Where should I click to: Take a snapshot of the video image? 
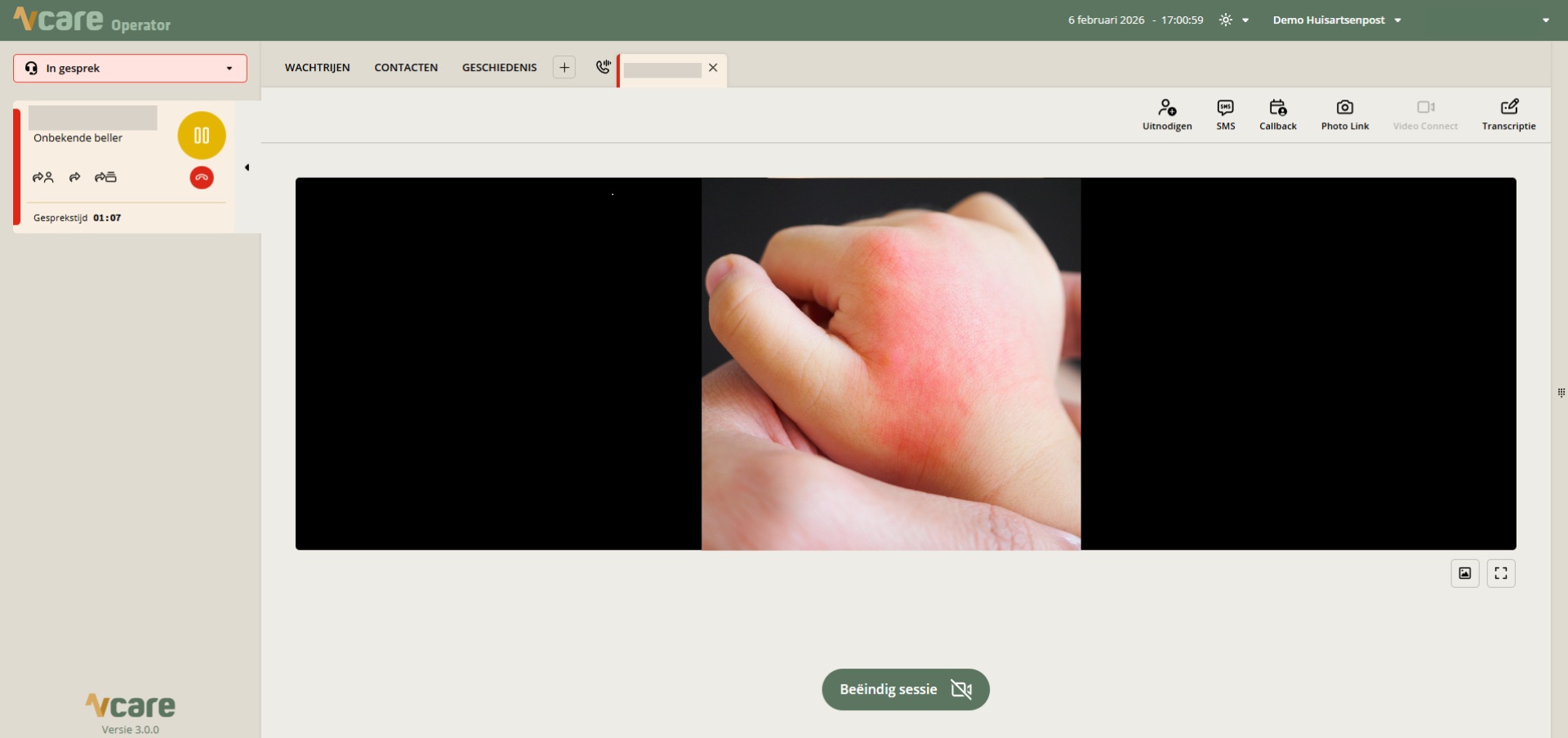pos(1464,573)
